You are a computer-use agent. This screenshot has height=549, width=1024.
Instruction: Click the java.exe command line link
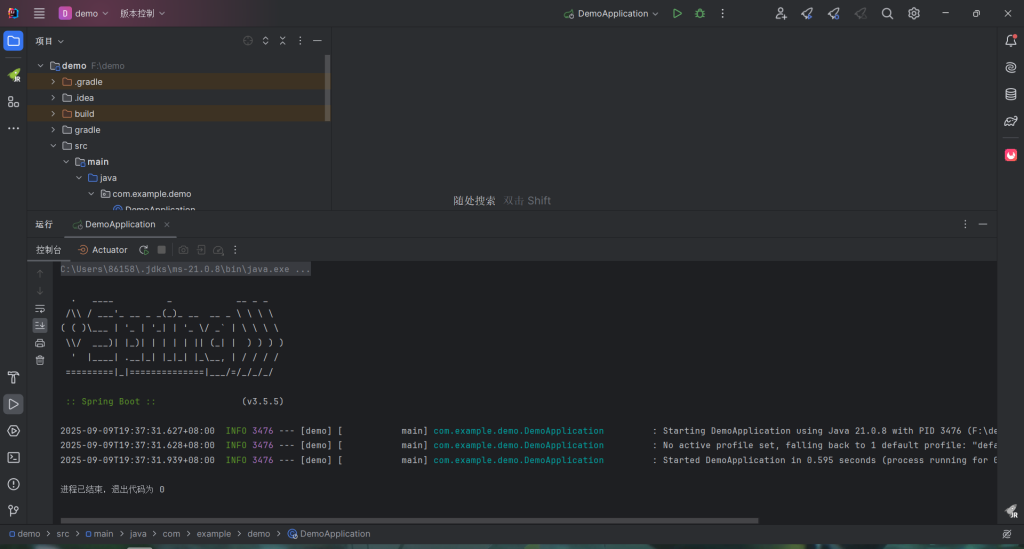185,269
